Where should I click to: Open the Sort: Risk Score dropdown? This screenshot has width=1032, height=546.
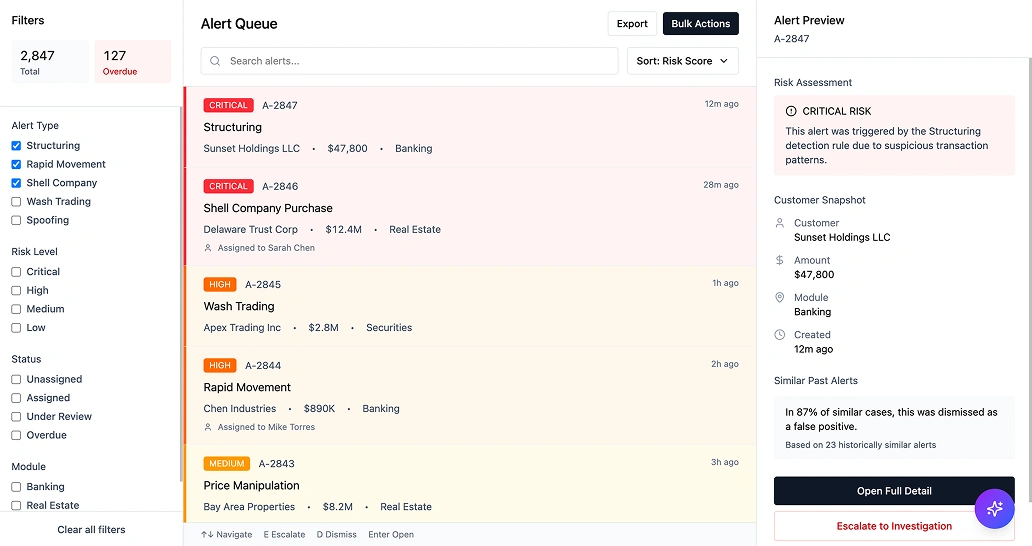point(683,61)
